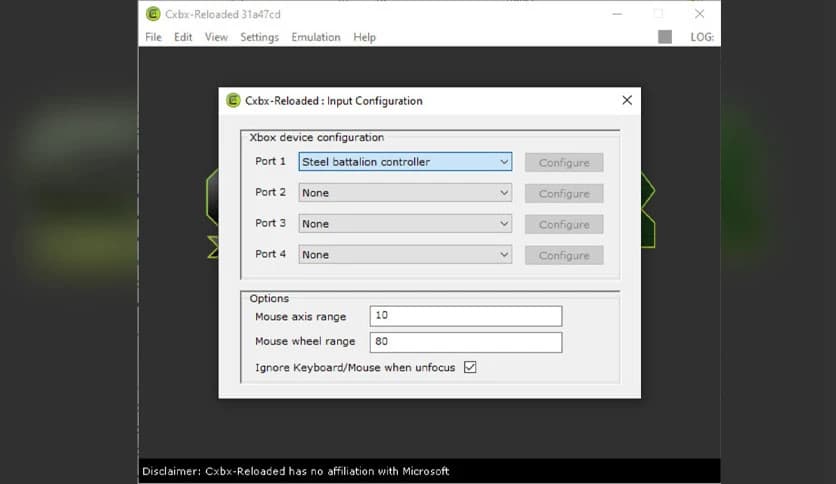Open the Emulation menu

pyautogui.click(x=316, y=37)
